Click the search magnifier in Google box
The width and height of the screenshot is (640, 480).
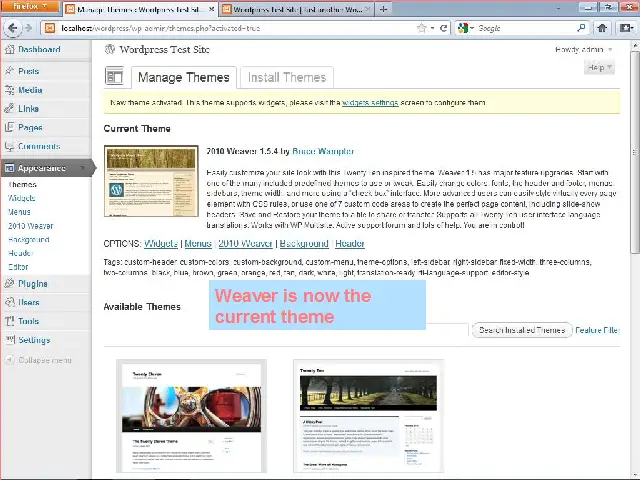[x=581, y=28]
